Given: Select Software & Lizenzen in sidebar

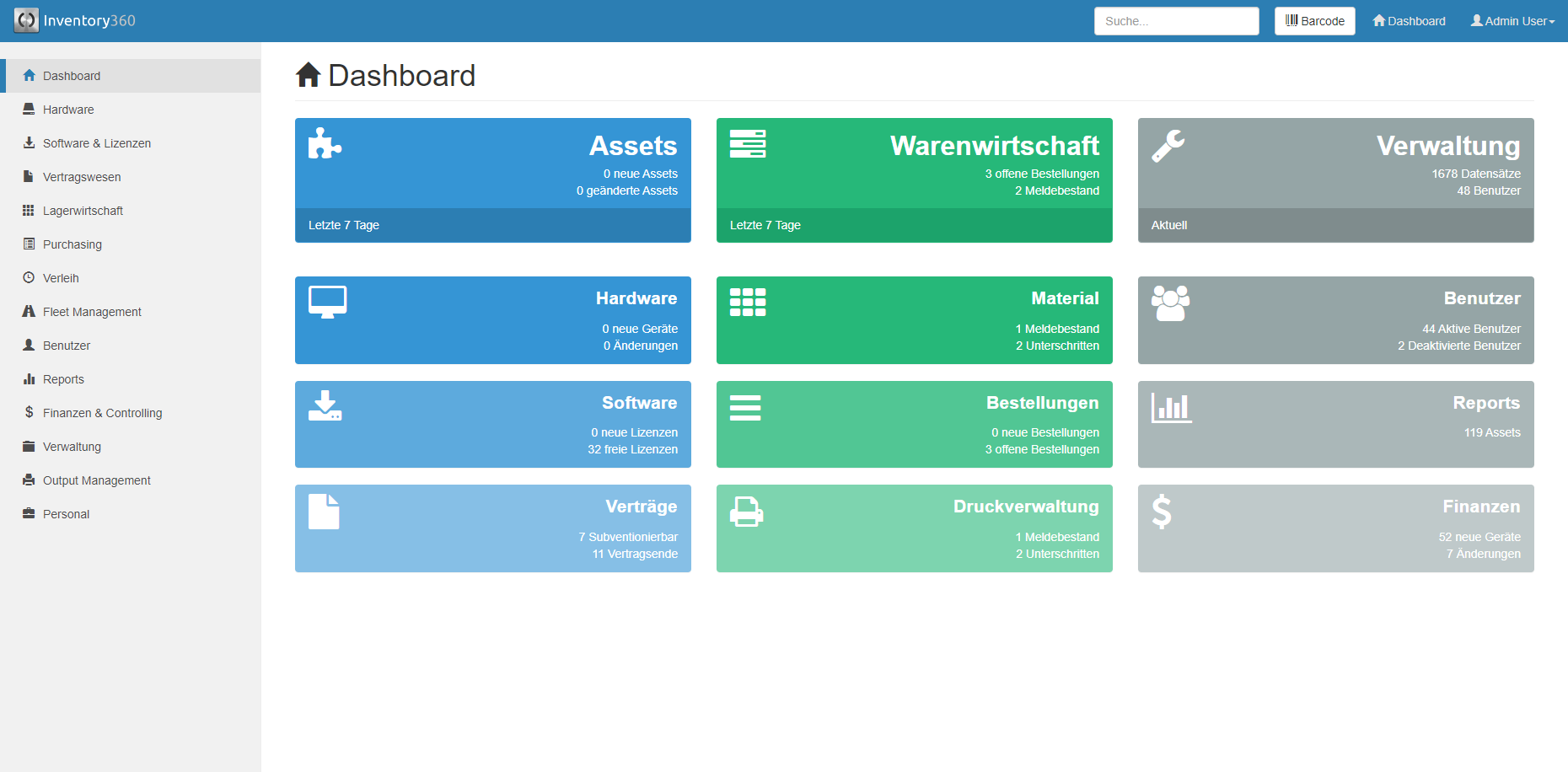Looking at the screenshot, I should click(97, 143).
